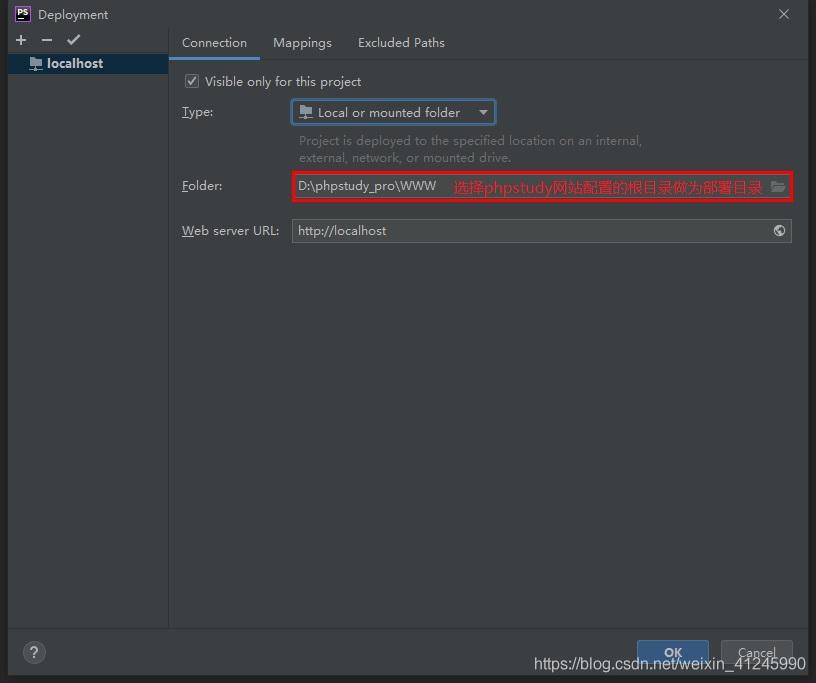
Task: Open the Type dropdown list
Action: pyautogui.click(x=392, y=113)
